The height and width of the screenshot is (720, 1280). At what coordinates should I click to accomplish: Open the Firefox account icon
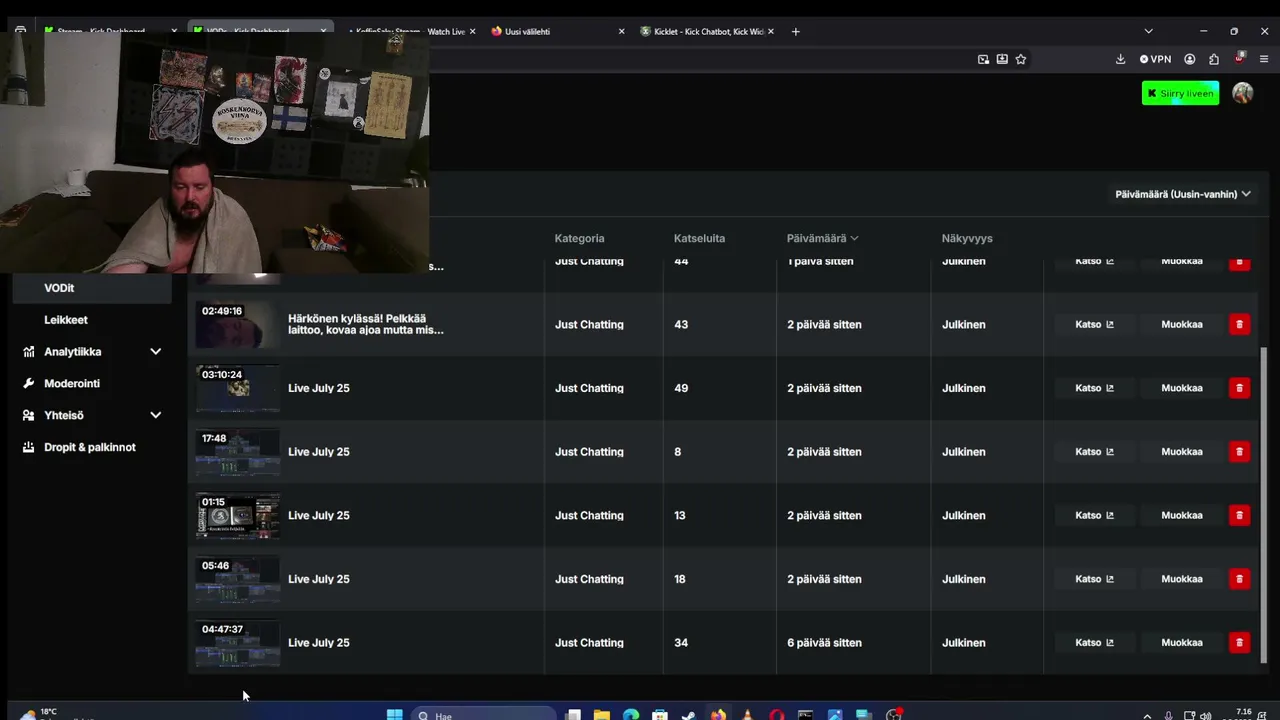(x=1189, y=59)
